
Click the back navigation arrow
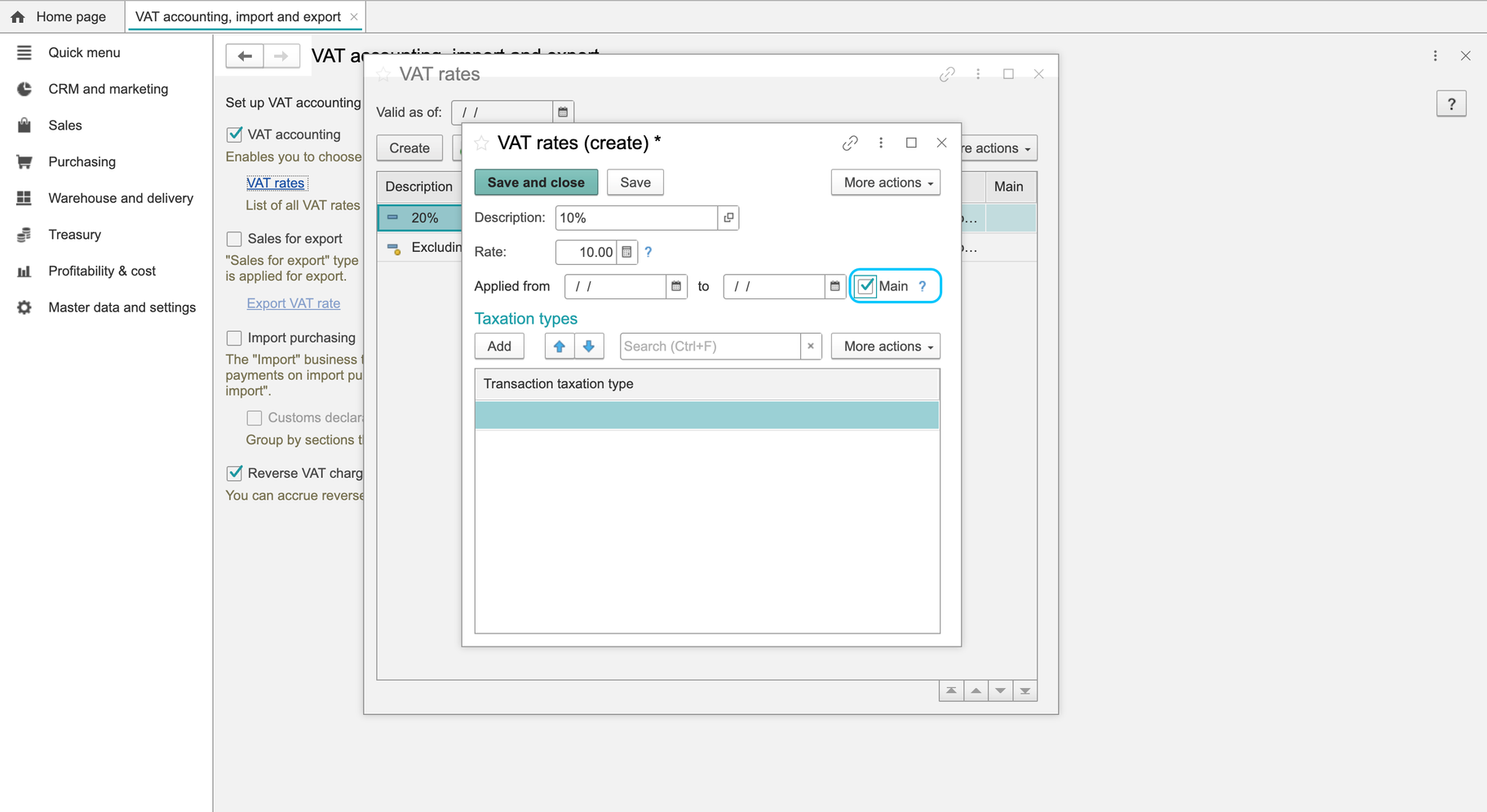(245, 55)
